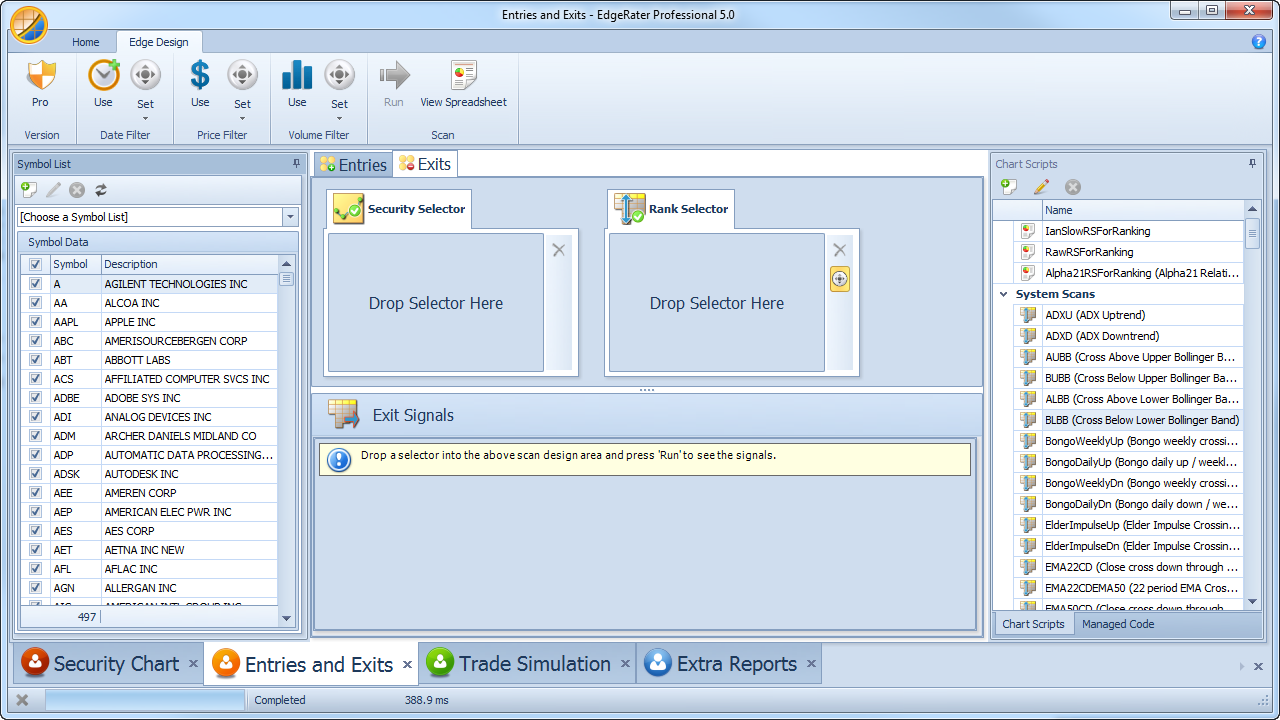This screenshot has height=720, width=1280.
Task: Select the Edge Design ribbon tab
Action: tap(159, 42)
